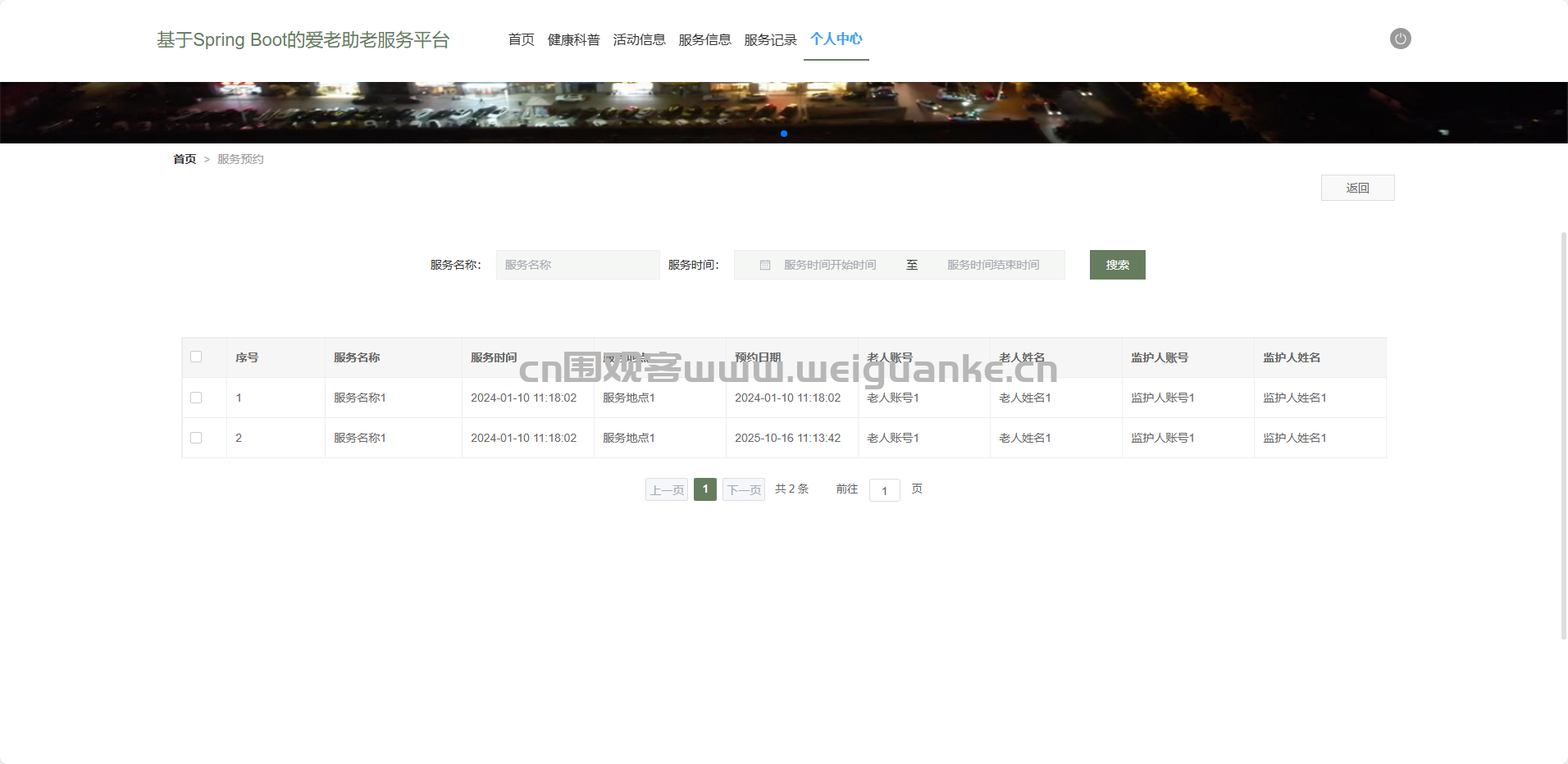This screenshot has width=1568, height=764.
Task: Click the blue carousel indicator dot
Action: (784, 134)
